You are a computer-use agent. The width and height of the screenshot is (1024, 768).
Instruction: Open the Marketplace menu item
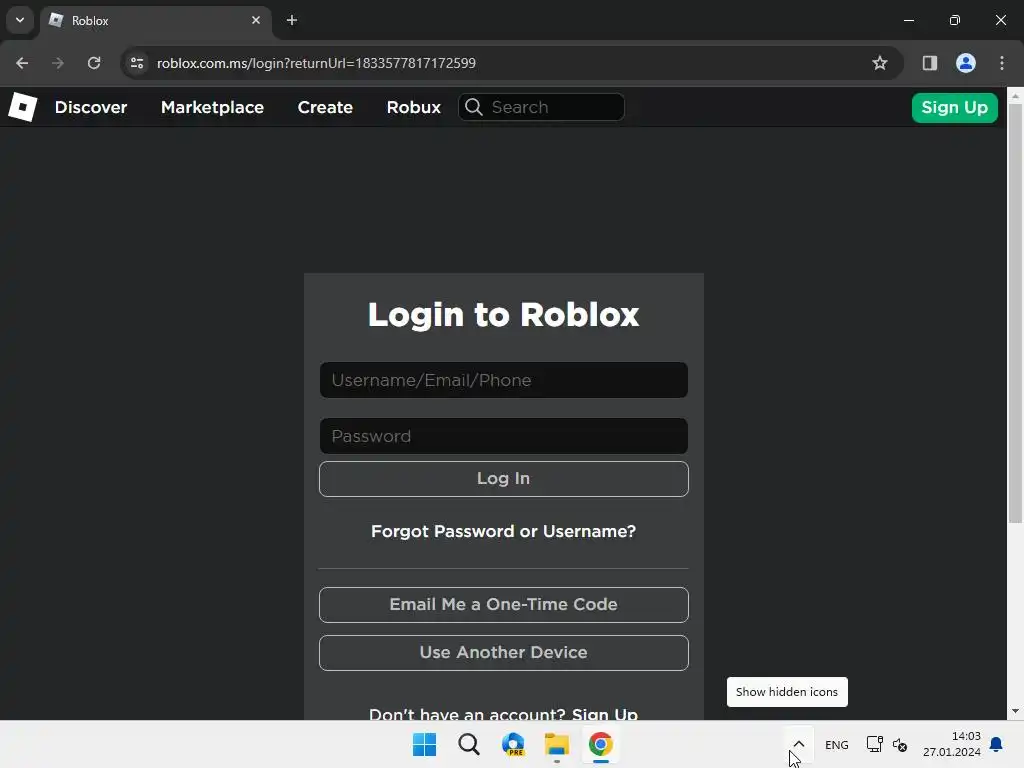[x=212, y=107]
